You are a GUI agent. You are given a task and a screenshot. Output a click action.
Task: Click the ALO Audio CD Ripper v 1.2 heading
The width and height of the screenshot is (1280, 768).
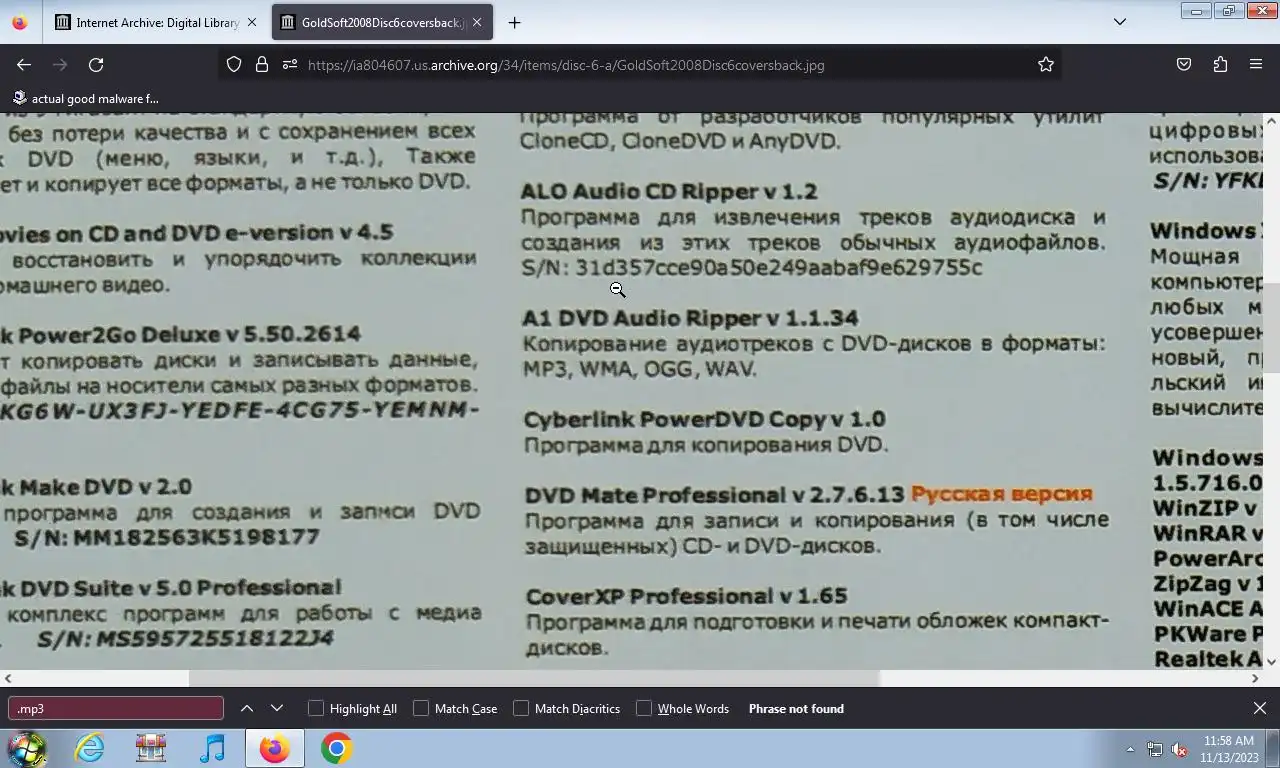[668, 192]
